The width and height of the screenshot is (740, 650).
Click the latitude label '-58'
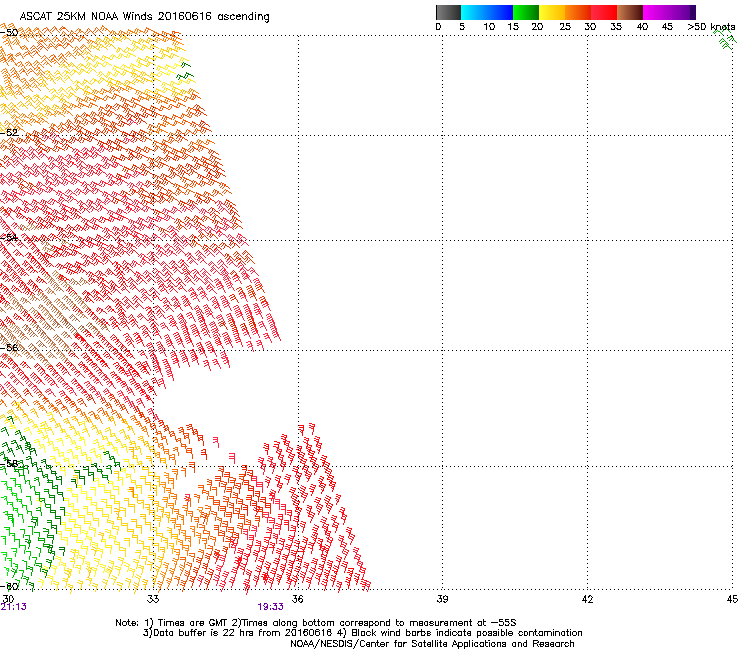[9, 464]
